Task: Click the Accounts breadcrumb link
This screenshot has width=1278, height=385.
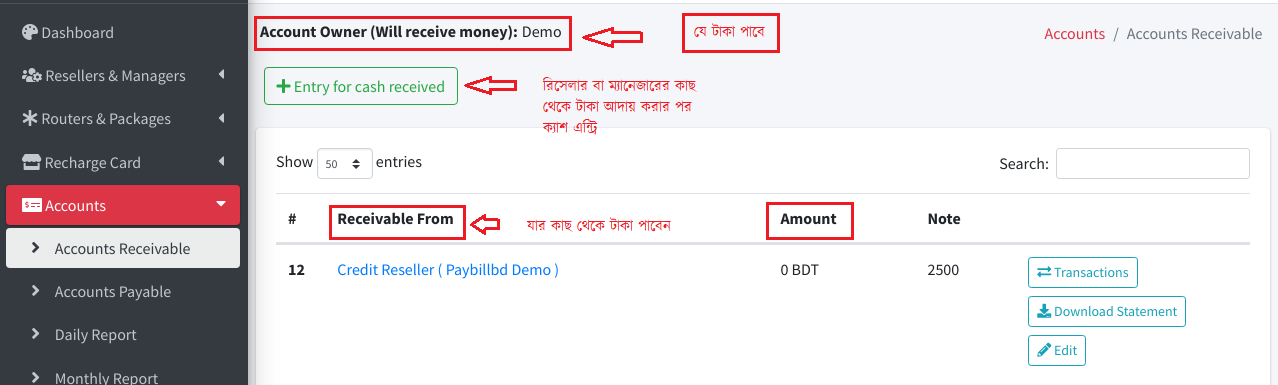Action: coord(1074,34)
